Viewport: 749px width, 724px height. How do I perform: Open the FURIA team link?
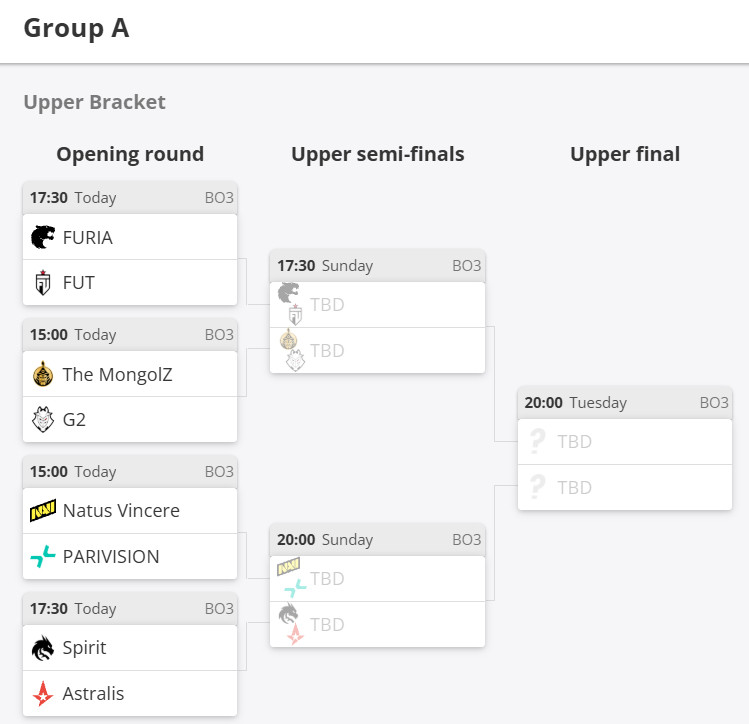[x=88, y=237]
